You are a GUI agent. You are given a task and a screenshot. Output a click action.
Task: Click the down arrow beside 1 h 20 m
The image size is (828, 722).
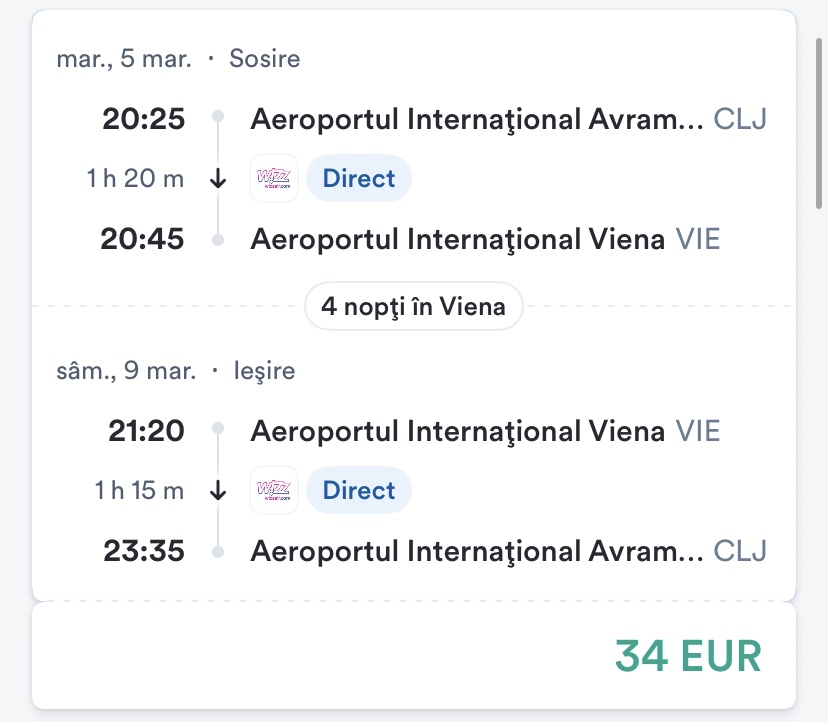click(x=219, y=179)
